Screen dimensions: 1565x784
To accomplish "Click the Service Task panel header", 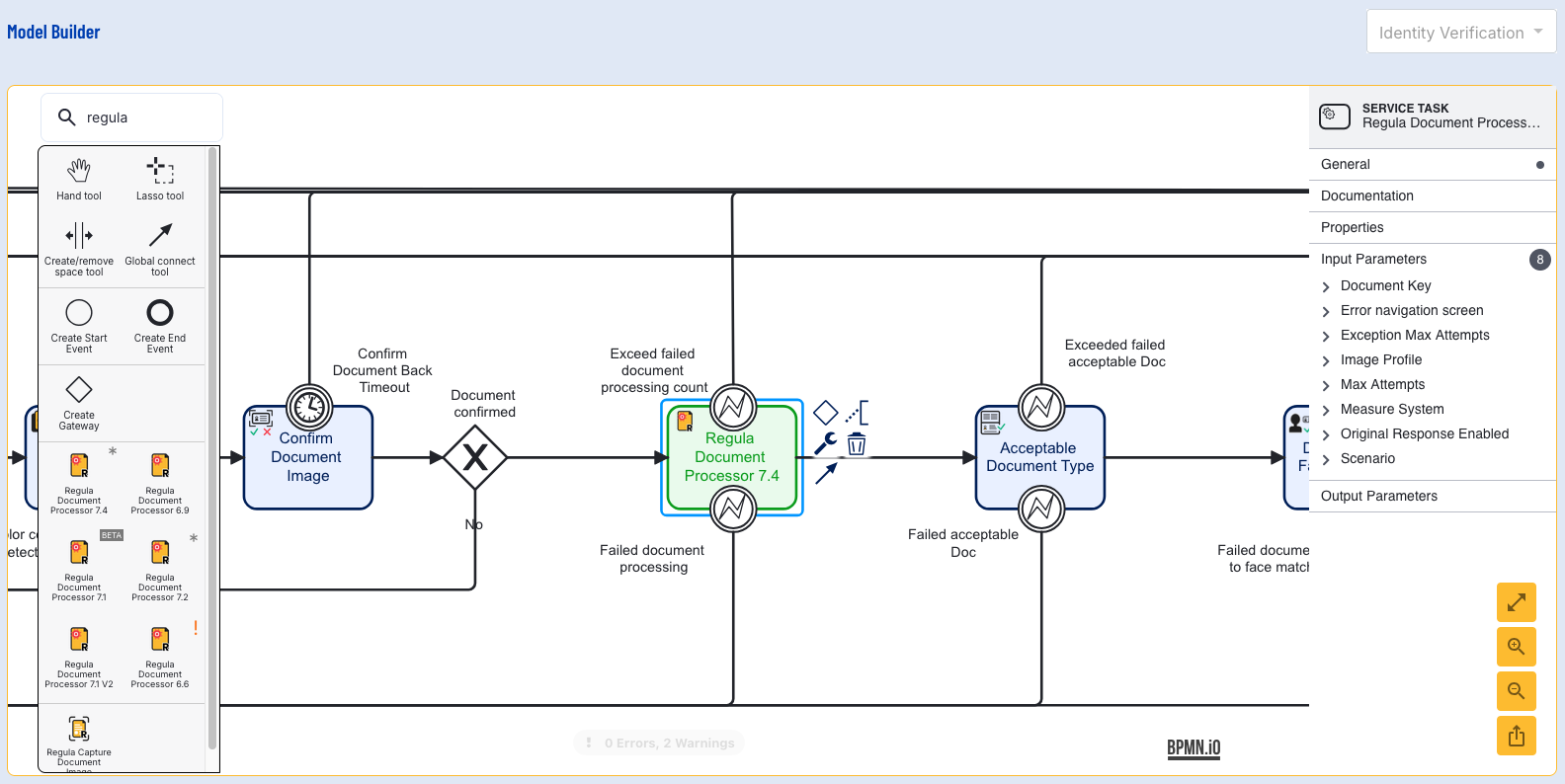I will (x=1433, y=116).
